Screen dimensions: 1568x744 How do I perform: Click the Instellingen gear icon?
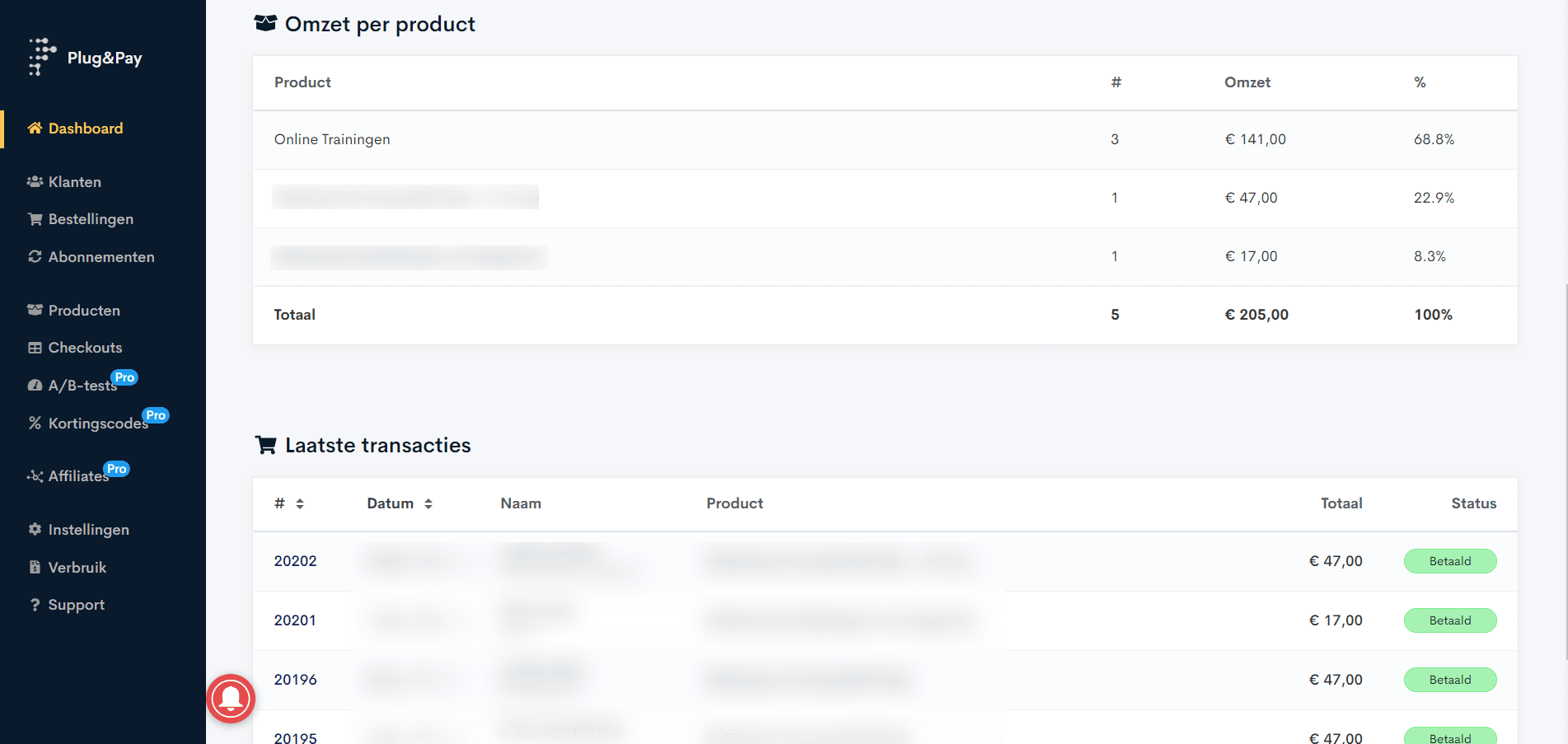pos(35,530)
